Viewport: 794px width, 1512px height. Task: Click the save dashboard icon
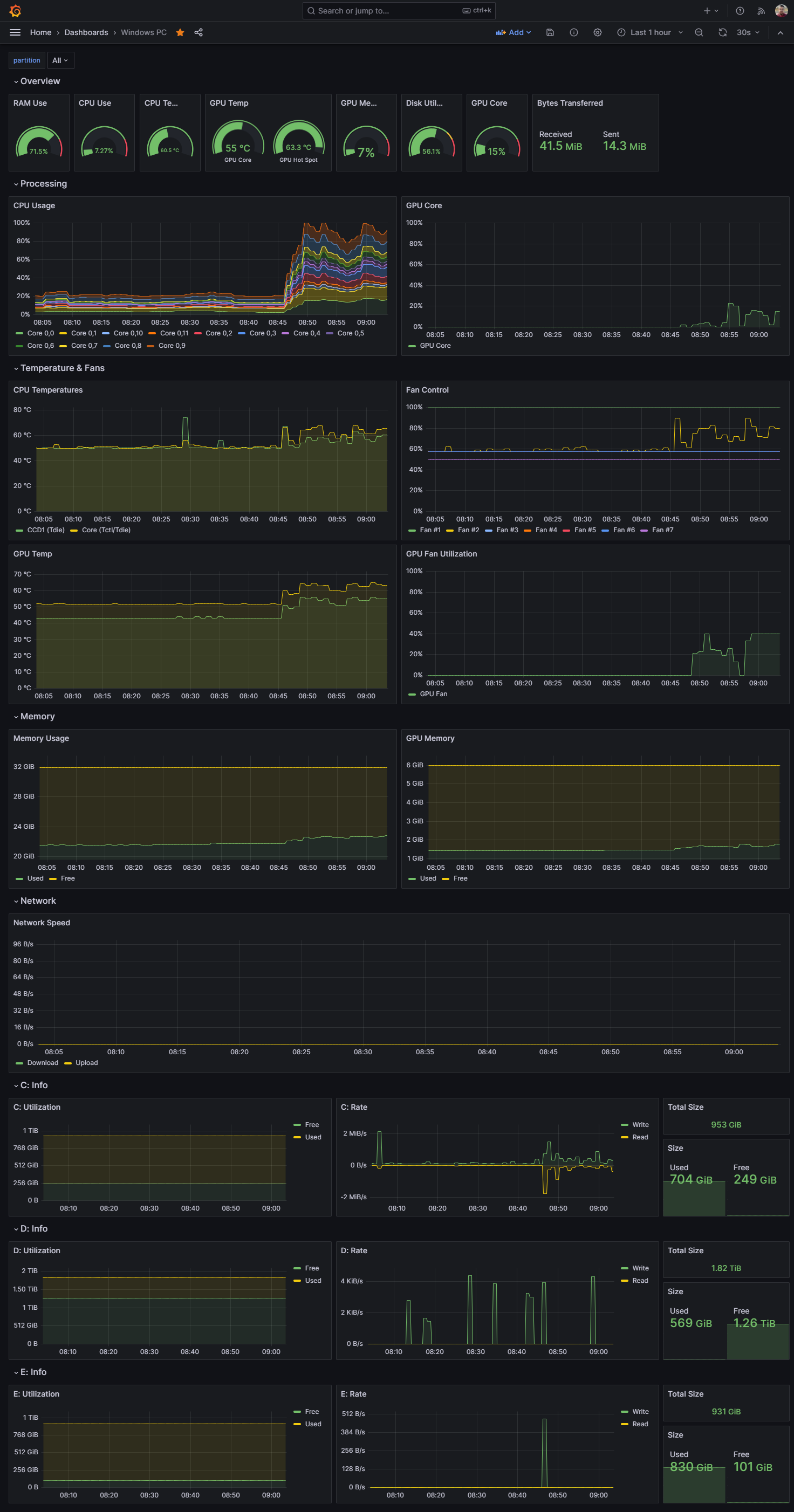[x=550, y=32]
